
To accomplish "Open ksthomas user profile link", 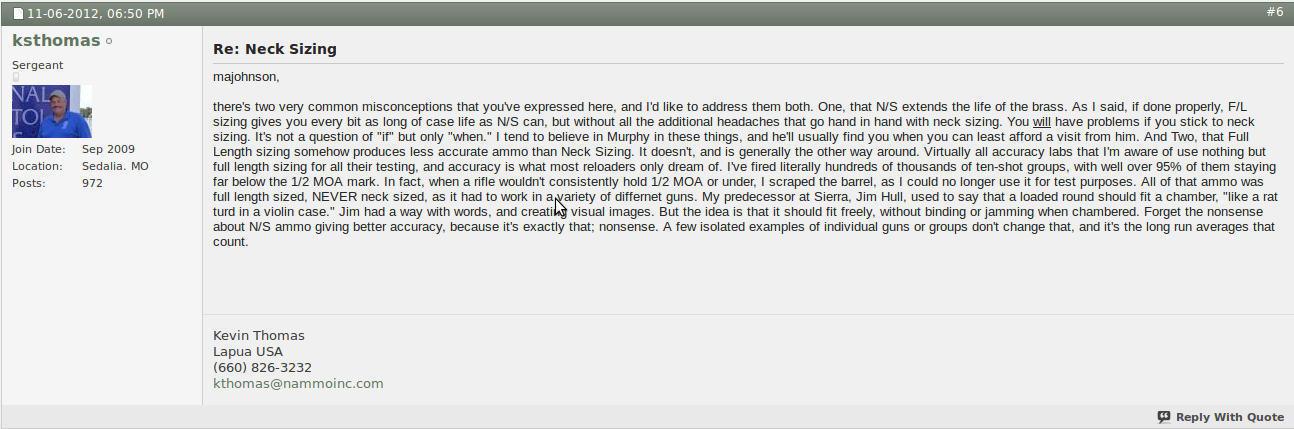I will 56,41.
